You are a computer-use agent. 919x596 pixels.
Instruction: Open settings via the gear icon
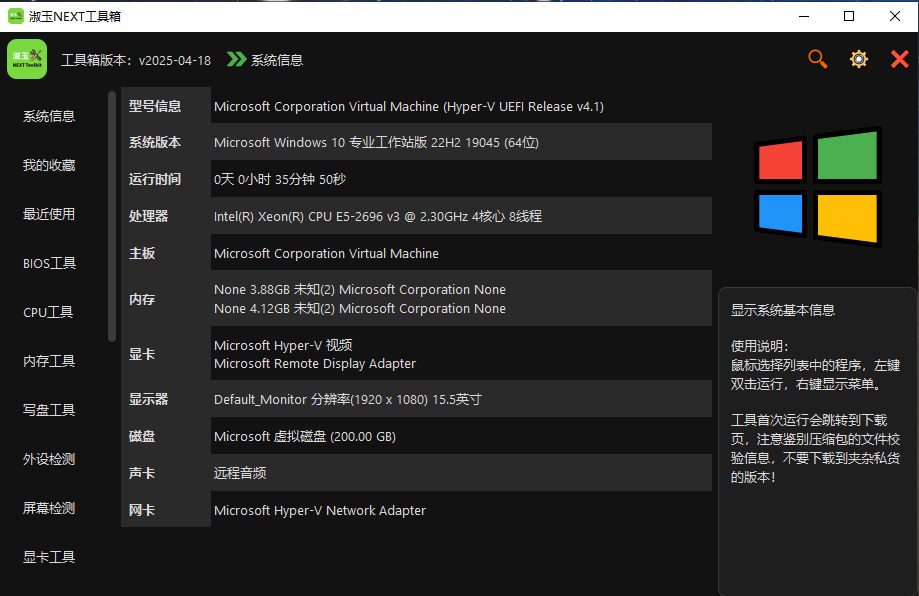tap(858, 59)
